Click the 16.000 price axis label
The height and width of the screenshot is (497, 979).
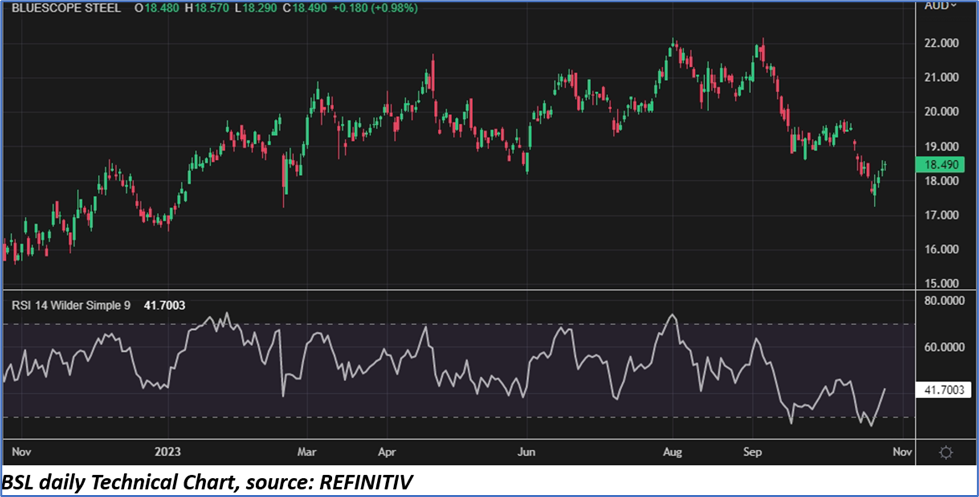pos(942,249)
